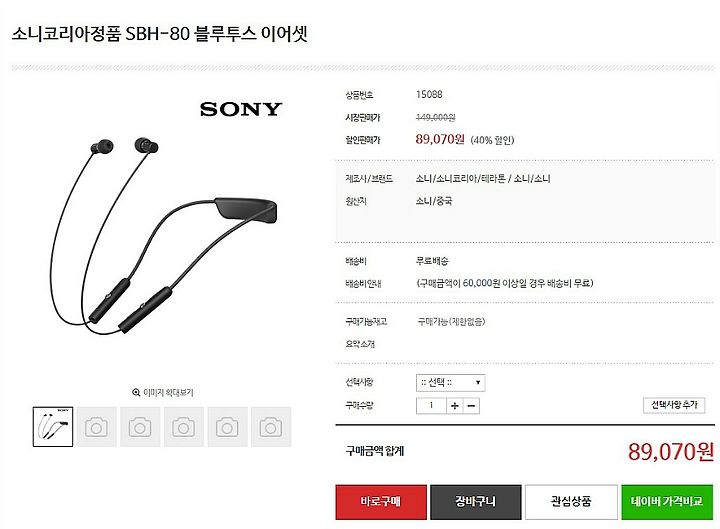The width and height of the screenshot is (720, 529).
Task: Click the red 바로구매 buy now button
Action: pos(381,502)
